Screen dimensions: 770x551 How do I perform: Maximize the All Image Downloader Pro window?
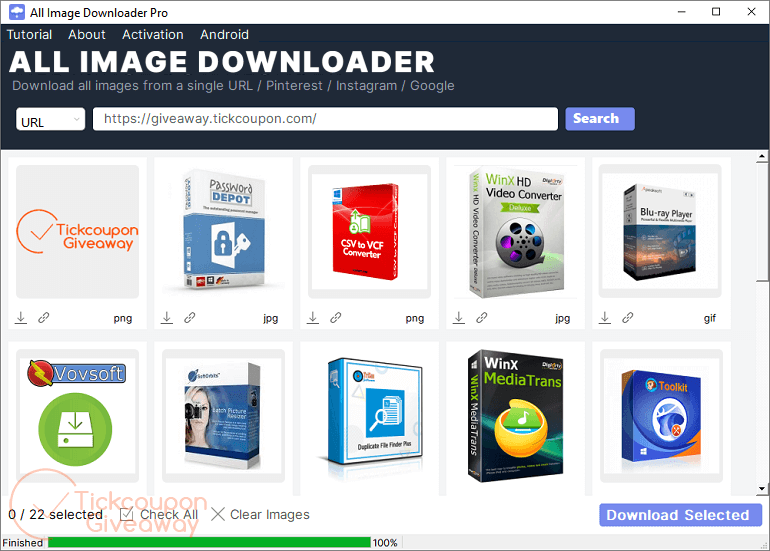[716, 12]
